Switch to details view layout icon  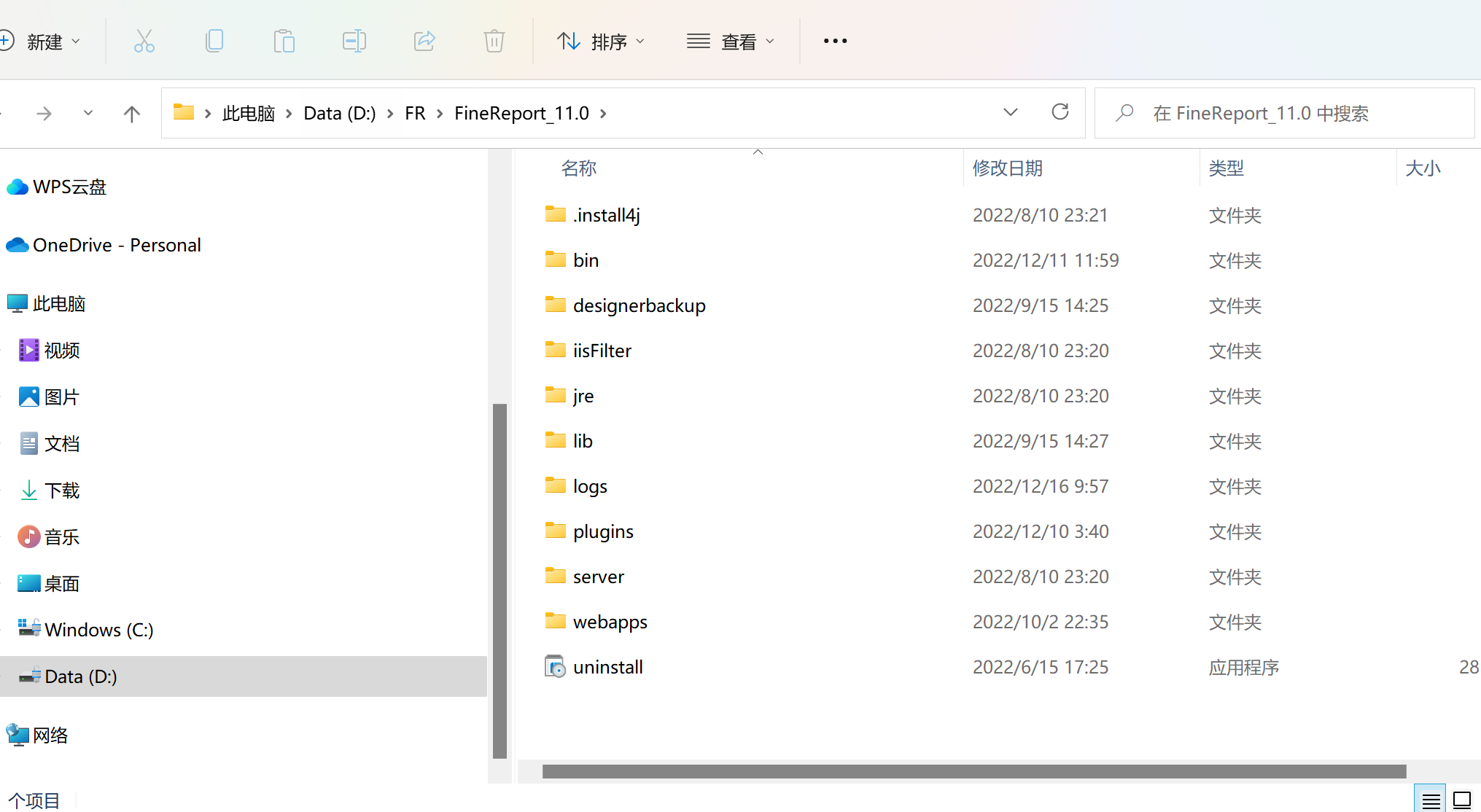[x=1431, y=800]
